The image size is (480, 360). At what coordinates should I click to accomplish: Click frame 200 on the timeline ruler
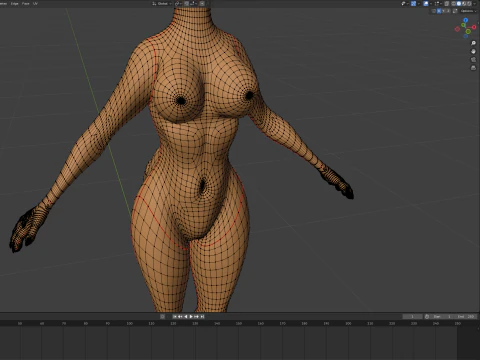348,323
